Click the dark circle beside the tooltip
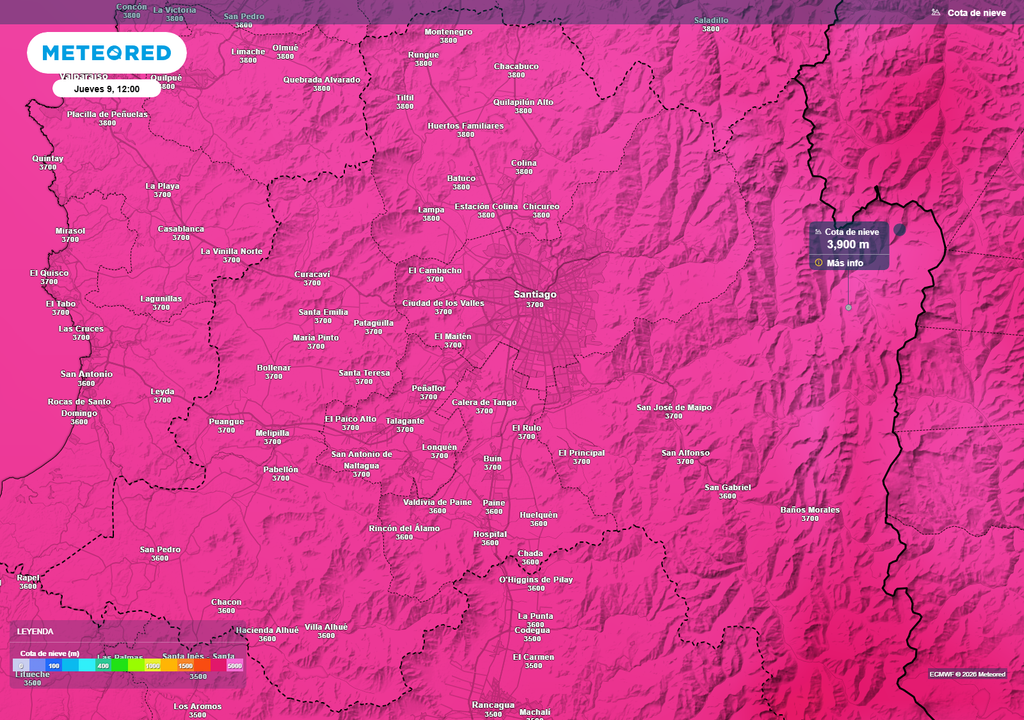This screenshot has width=1024, height=720. [899, 229]
